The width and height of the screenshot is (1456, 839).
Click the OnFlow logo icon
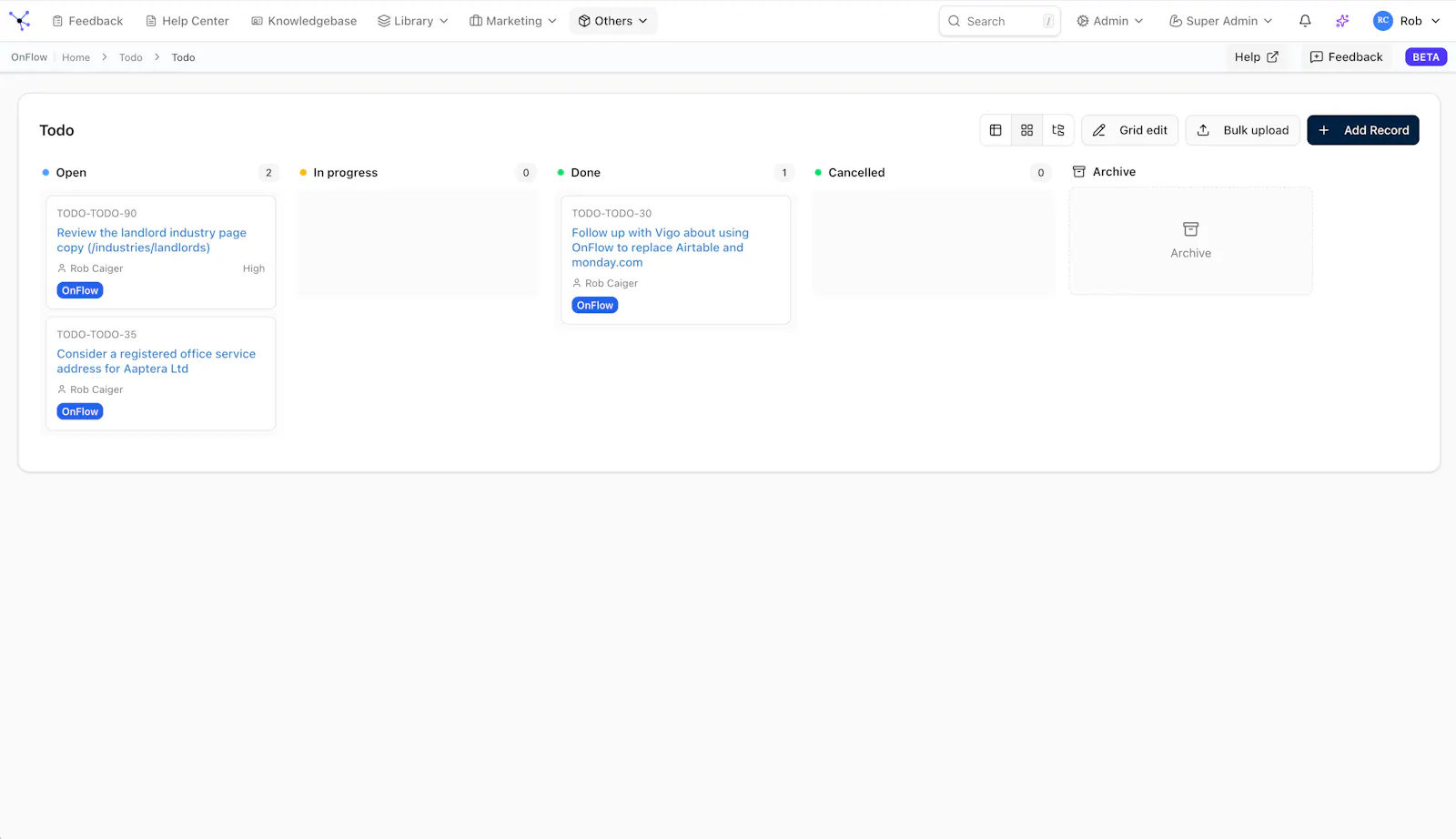19,20
